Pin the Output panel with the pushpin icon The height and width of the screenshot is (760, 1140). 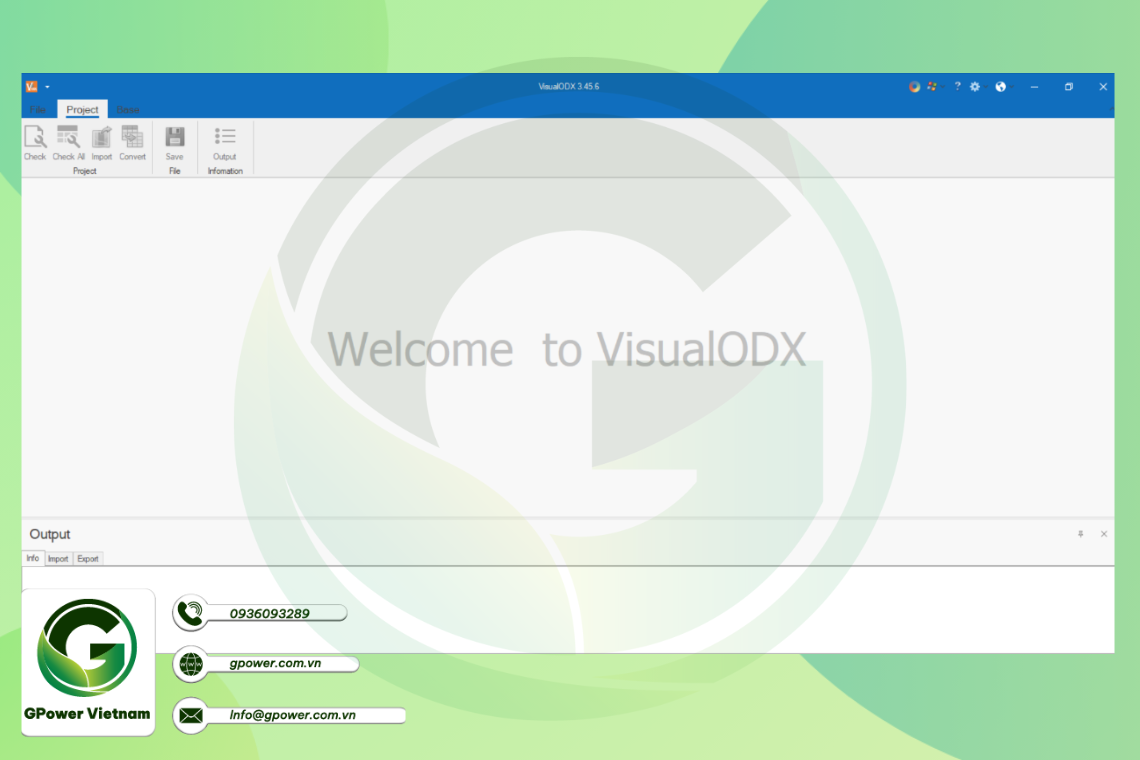click(x=1080, y=534)
